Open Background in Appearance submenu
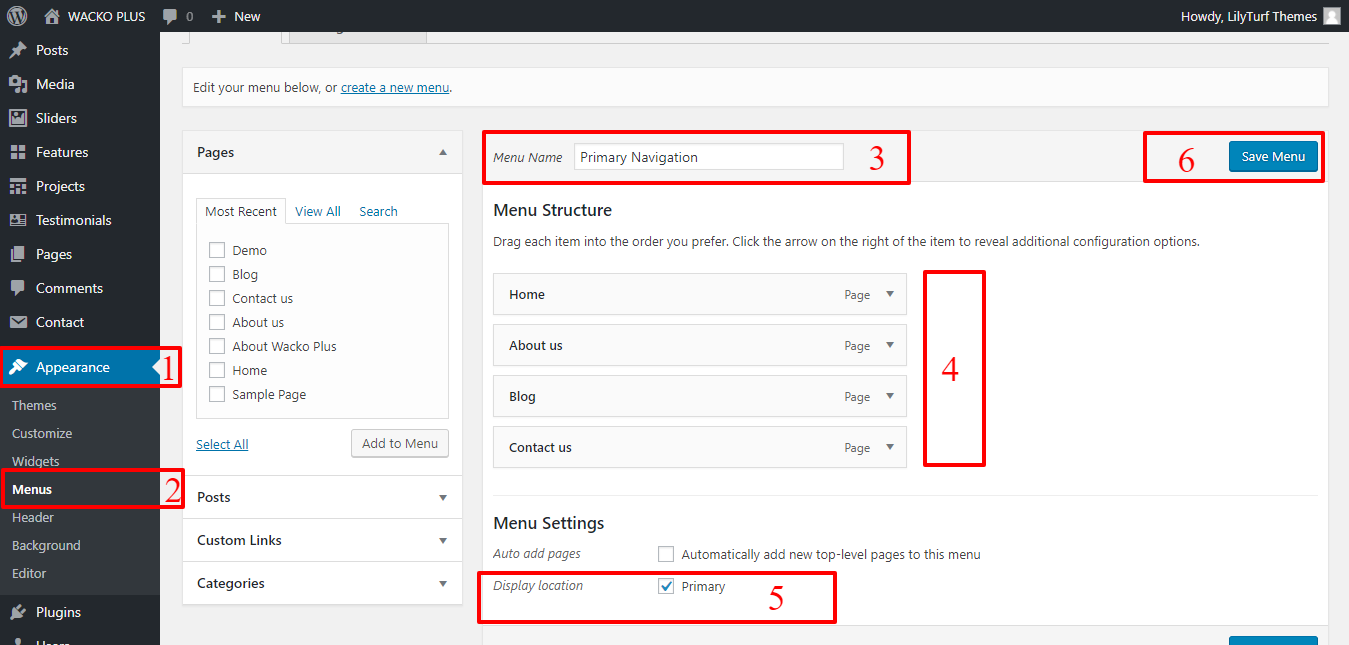 pos(46,545)
